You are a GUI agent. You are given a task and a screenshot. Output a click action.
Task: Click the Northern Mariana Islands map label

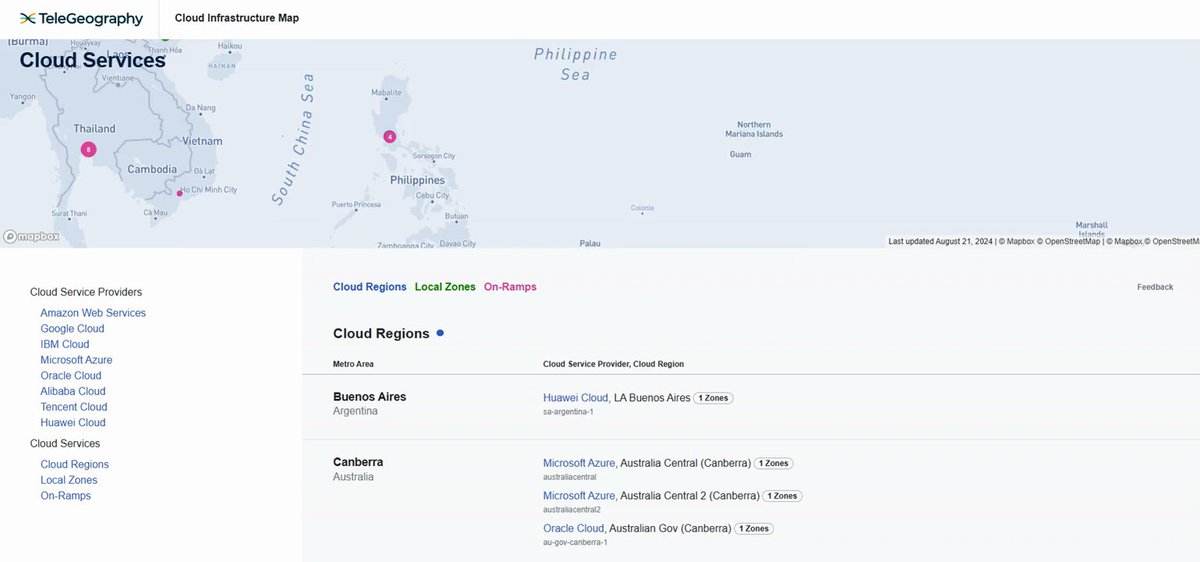(x=754, y=129)
